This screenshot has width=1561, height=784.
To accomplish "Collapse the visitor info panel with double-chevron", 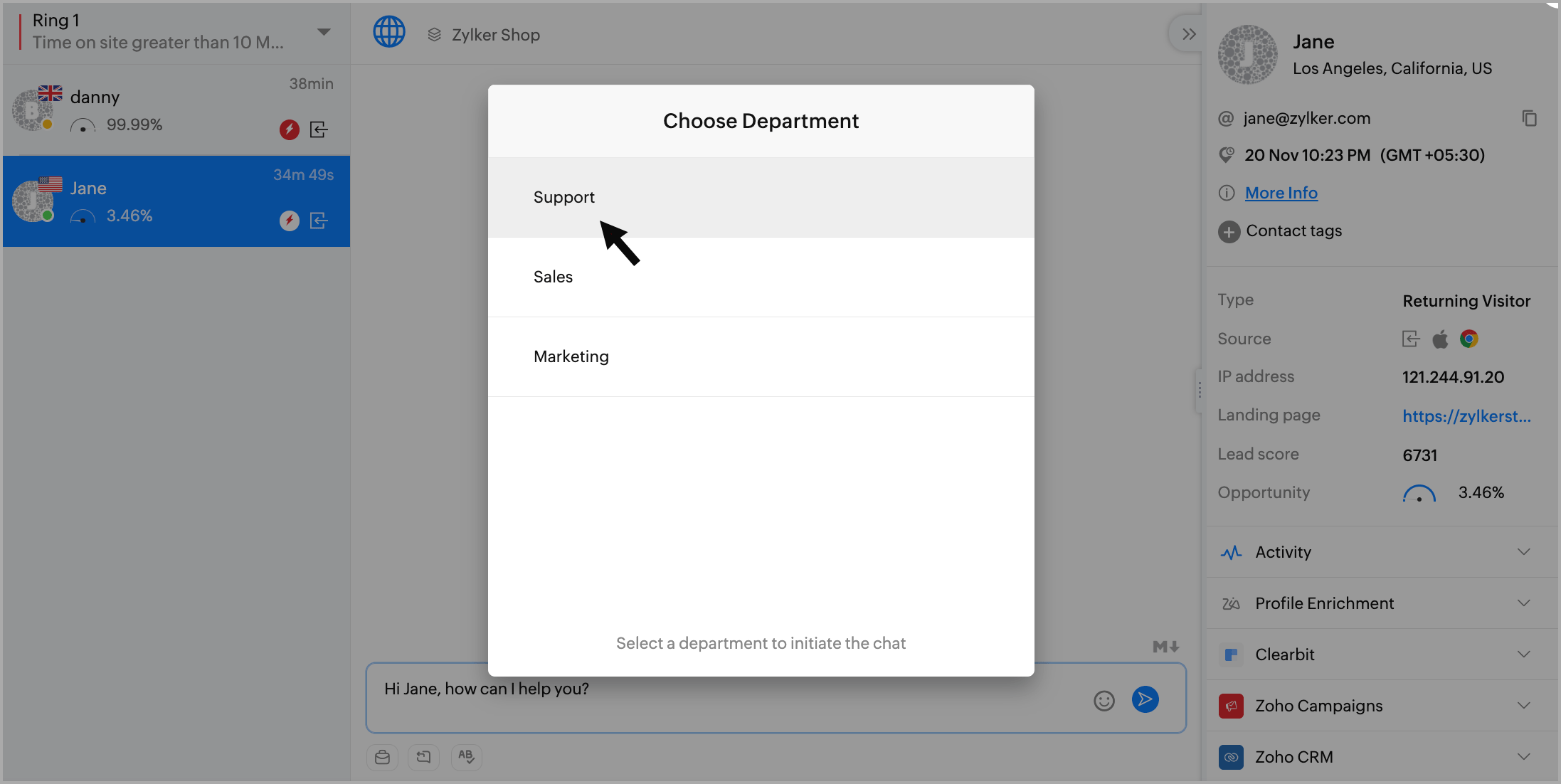I will pyautogui.click(x=1188, y=33).
